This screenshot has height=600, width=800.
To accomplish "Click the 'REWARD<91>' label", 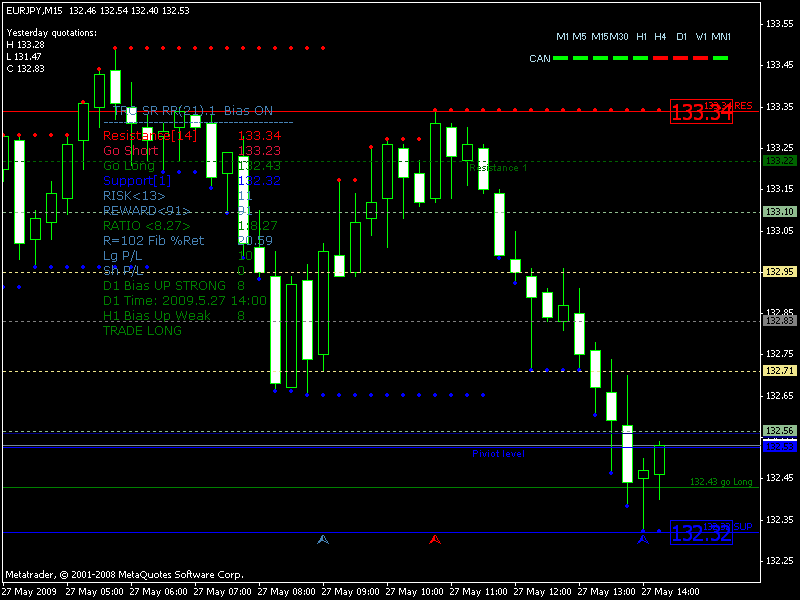I will click(x=147, y=211).
